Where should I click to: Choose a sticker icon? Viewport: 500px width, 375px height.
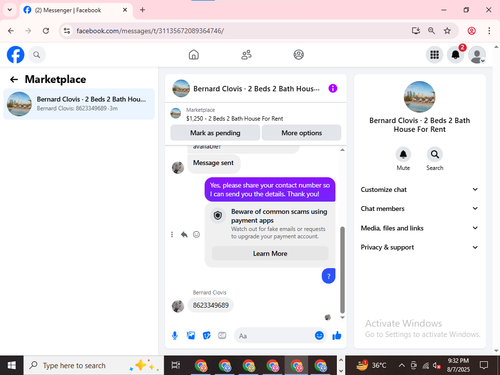tap(207, 336)
